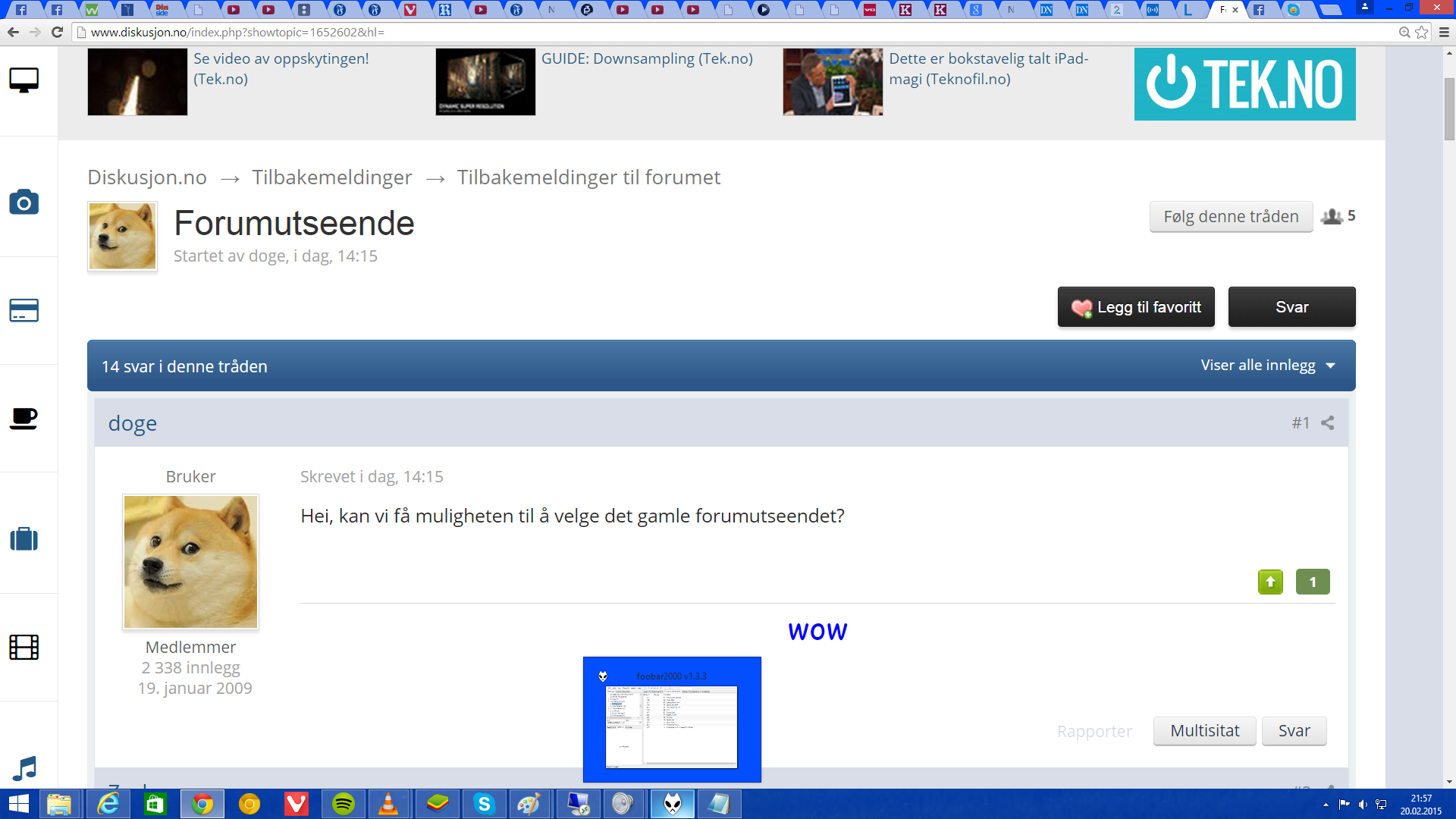The width and height of the screenshot is (1456, 819).
Task: Click the followers icon showing 5
Action: point(1332,217)
